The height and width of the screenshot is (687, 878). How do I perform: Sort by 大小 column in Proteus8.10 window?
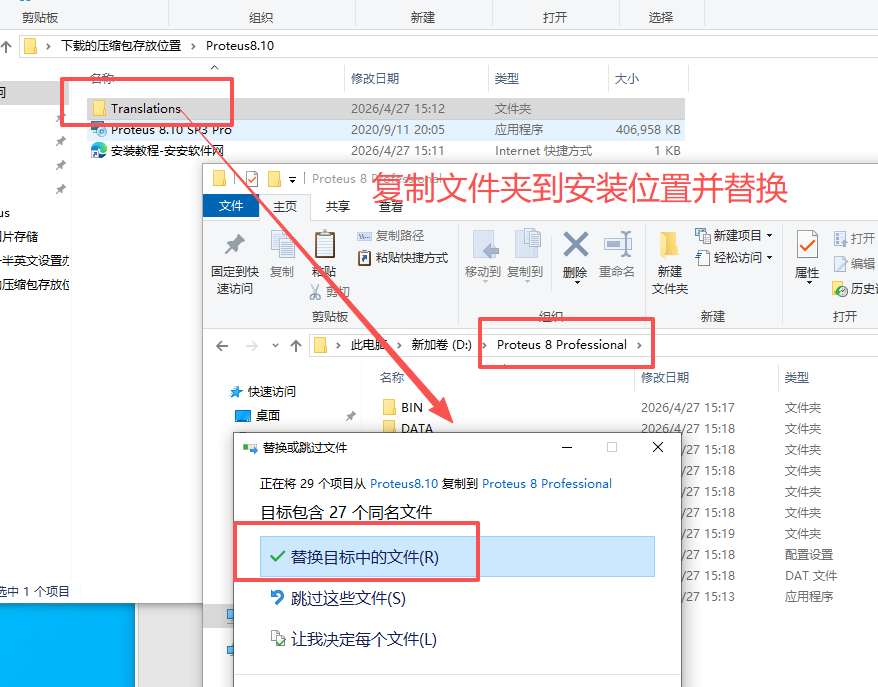point(627,79)
